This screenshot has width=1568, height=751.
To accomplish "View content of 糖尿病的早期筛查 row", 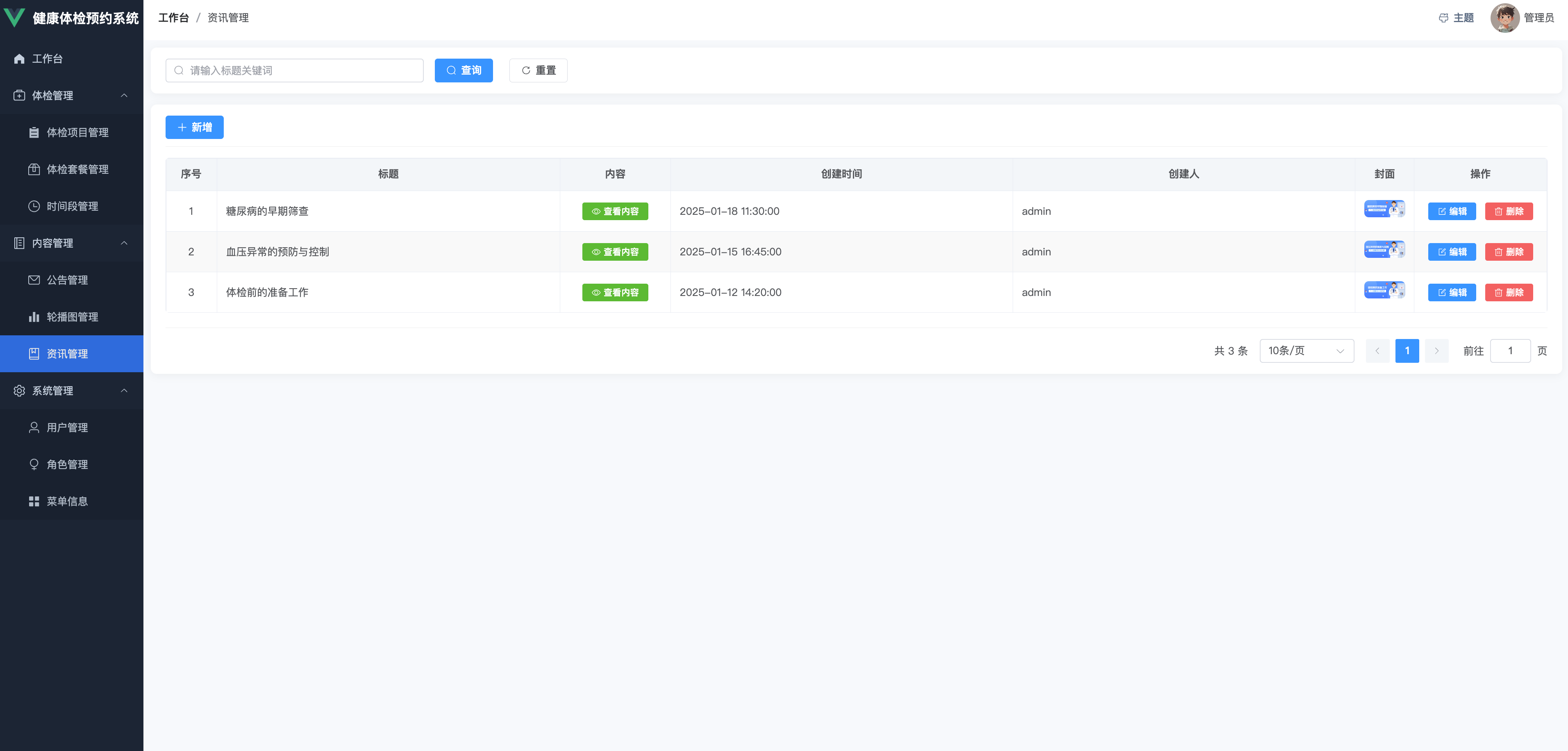I will point(615,212).
